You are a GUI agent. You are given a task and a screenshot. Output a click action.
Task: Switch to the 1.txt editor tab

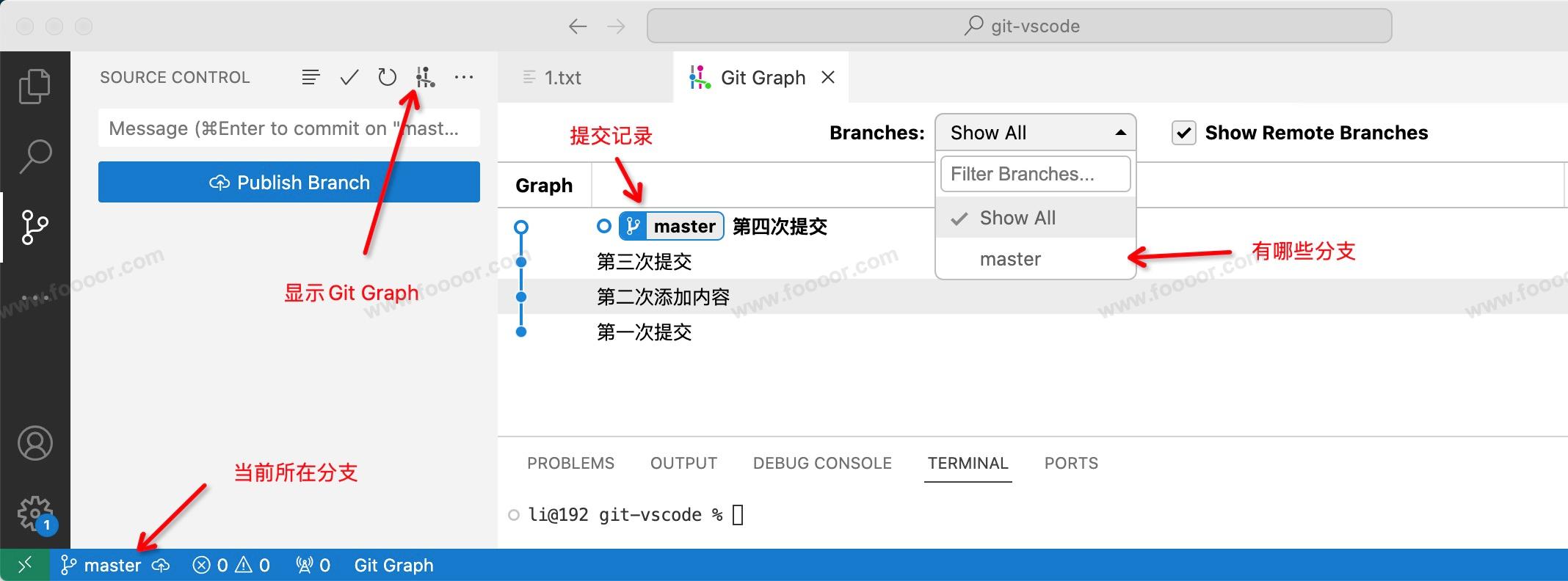pos(562,77)
